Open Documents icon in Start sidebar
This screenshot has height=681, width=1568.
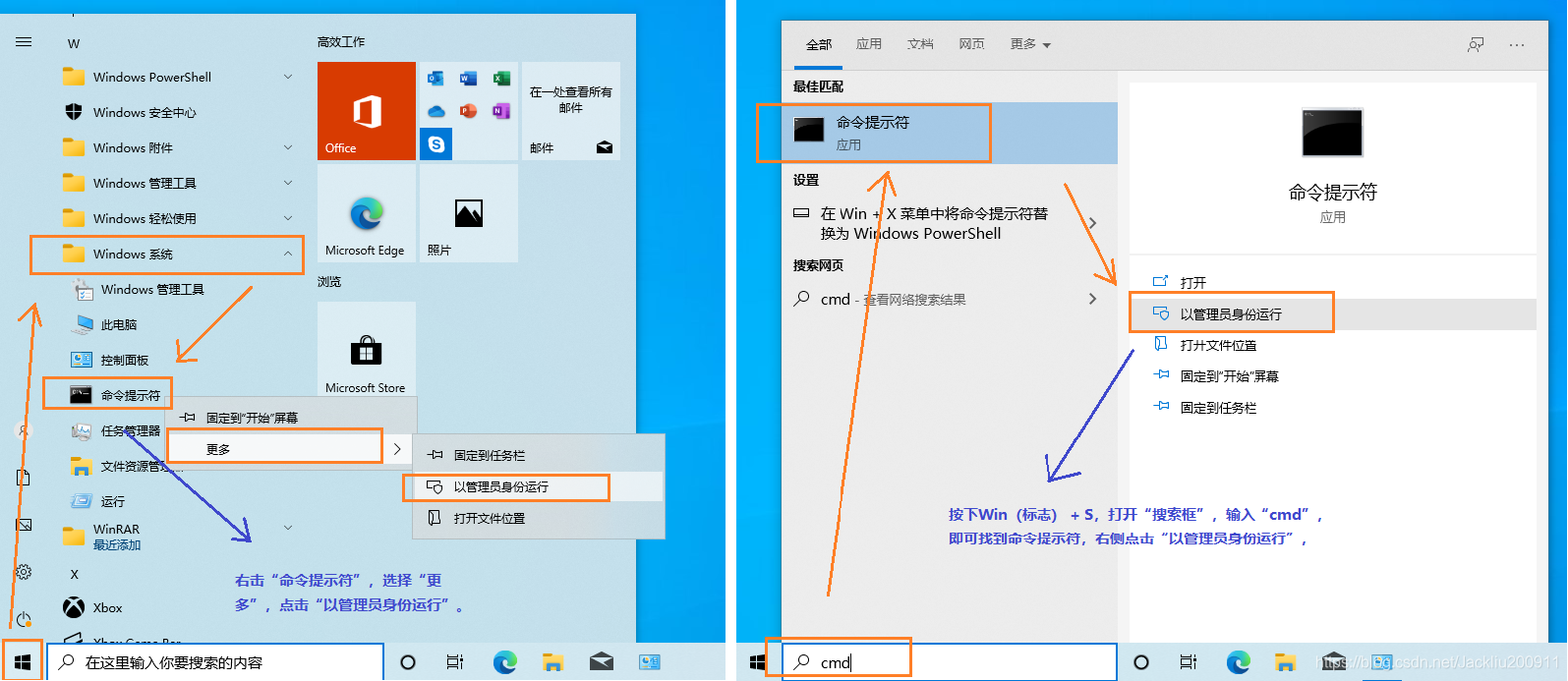(24, 478)
